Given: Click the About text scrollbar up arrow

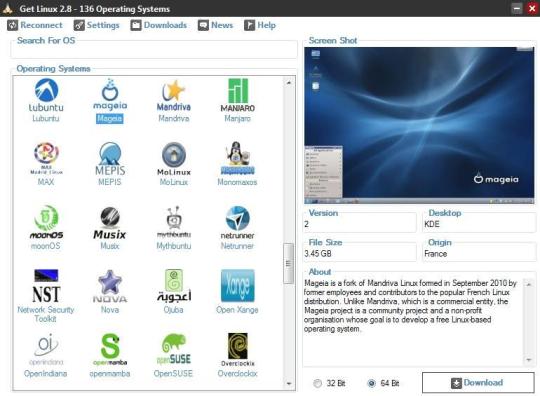Looking at the screenshot, I should click(529, 284).
